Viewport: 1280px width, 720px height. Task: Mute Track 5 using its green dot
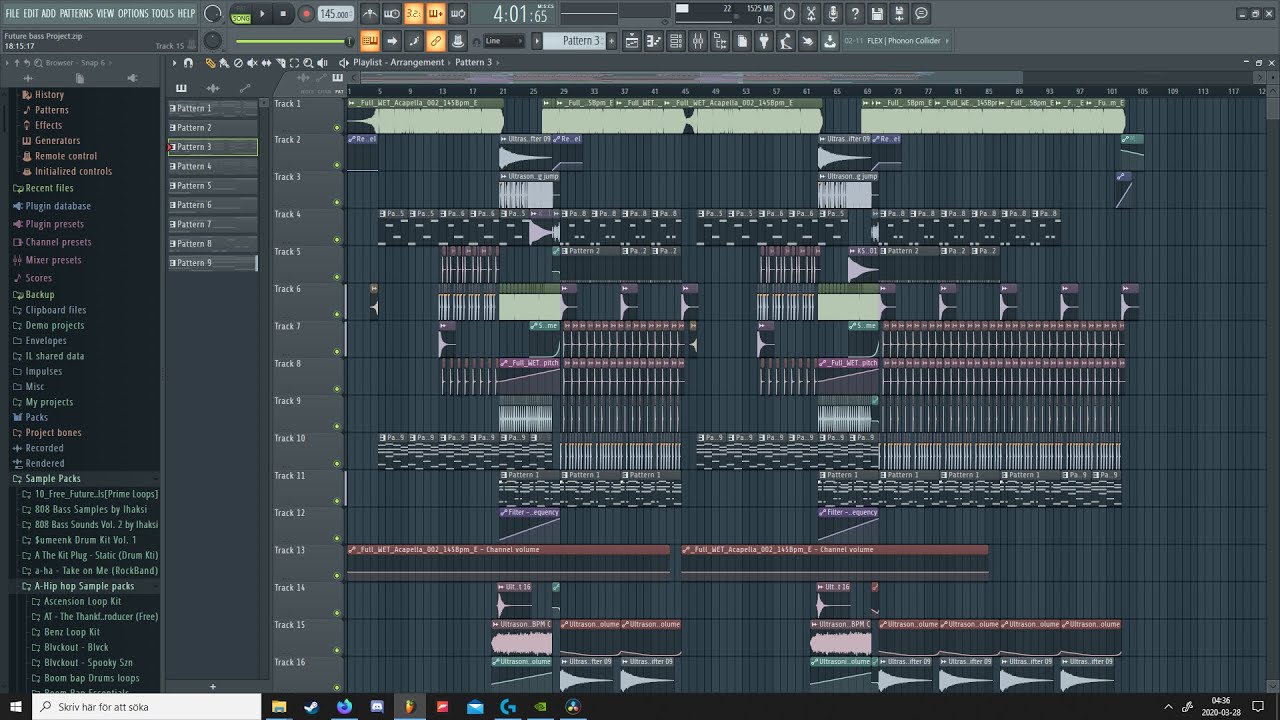click(337, 277)
